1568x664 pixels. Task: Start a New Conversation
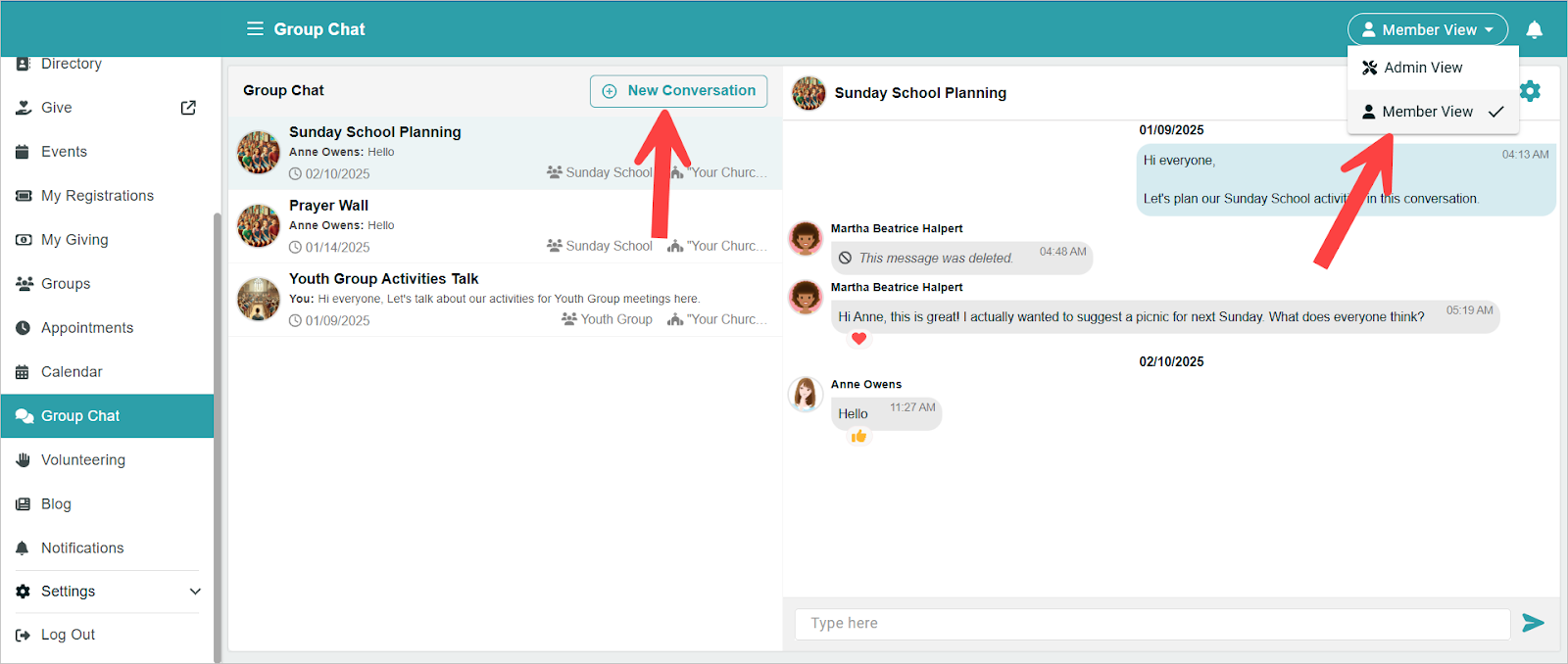(x=678, y=91)
